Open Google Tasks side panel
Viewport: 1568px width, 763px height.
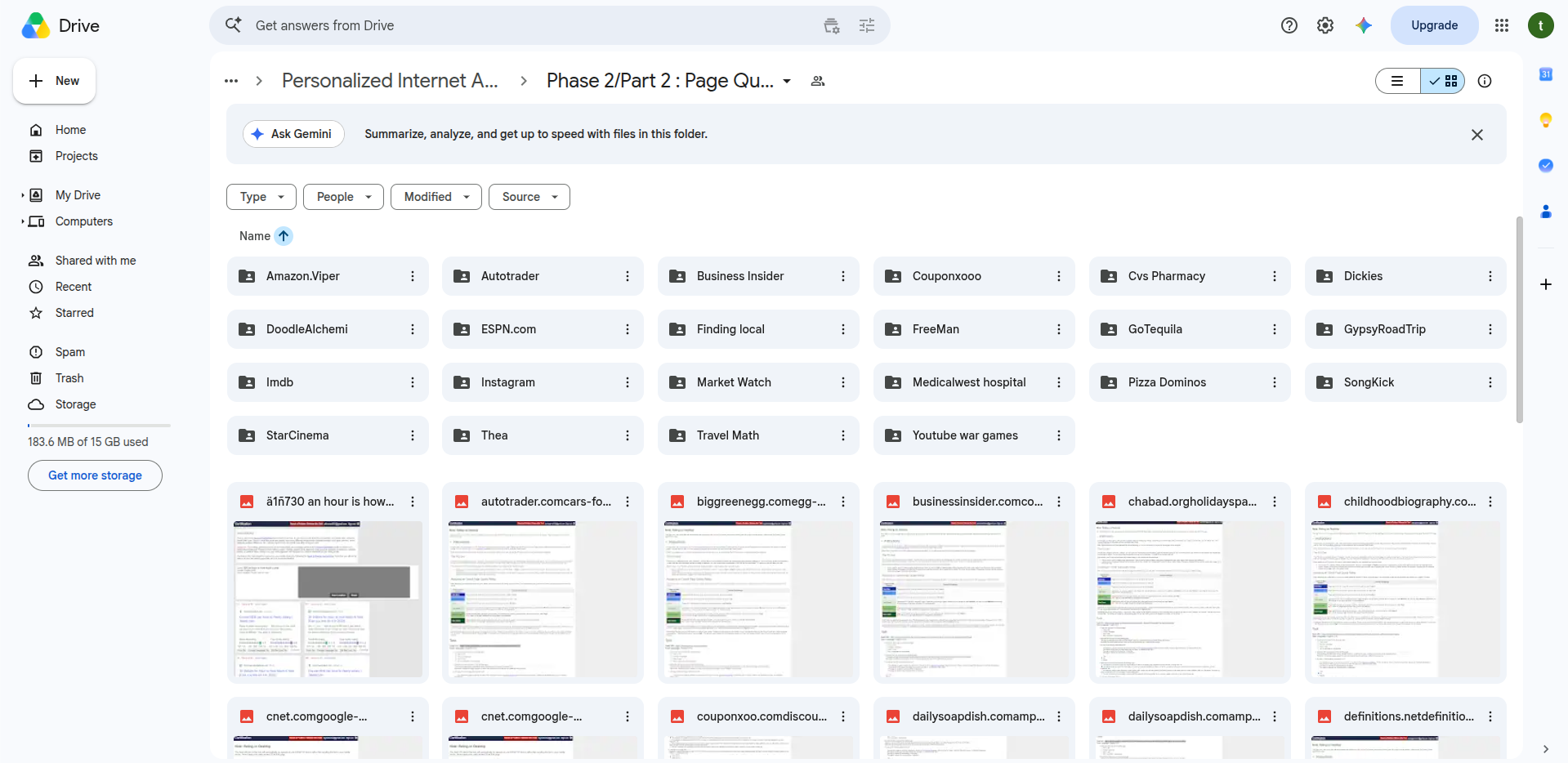[x=1546, y=166]
